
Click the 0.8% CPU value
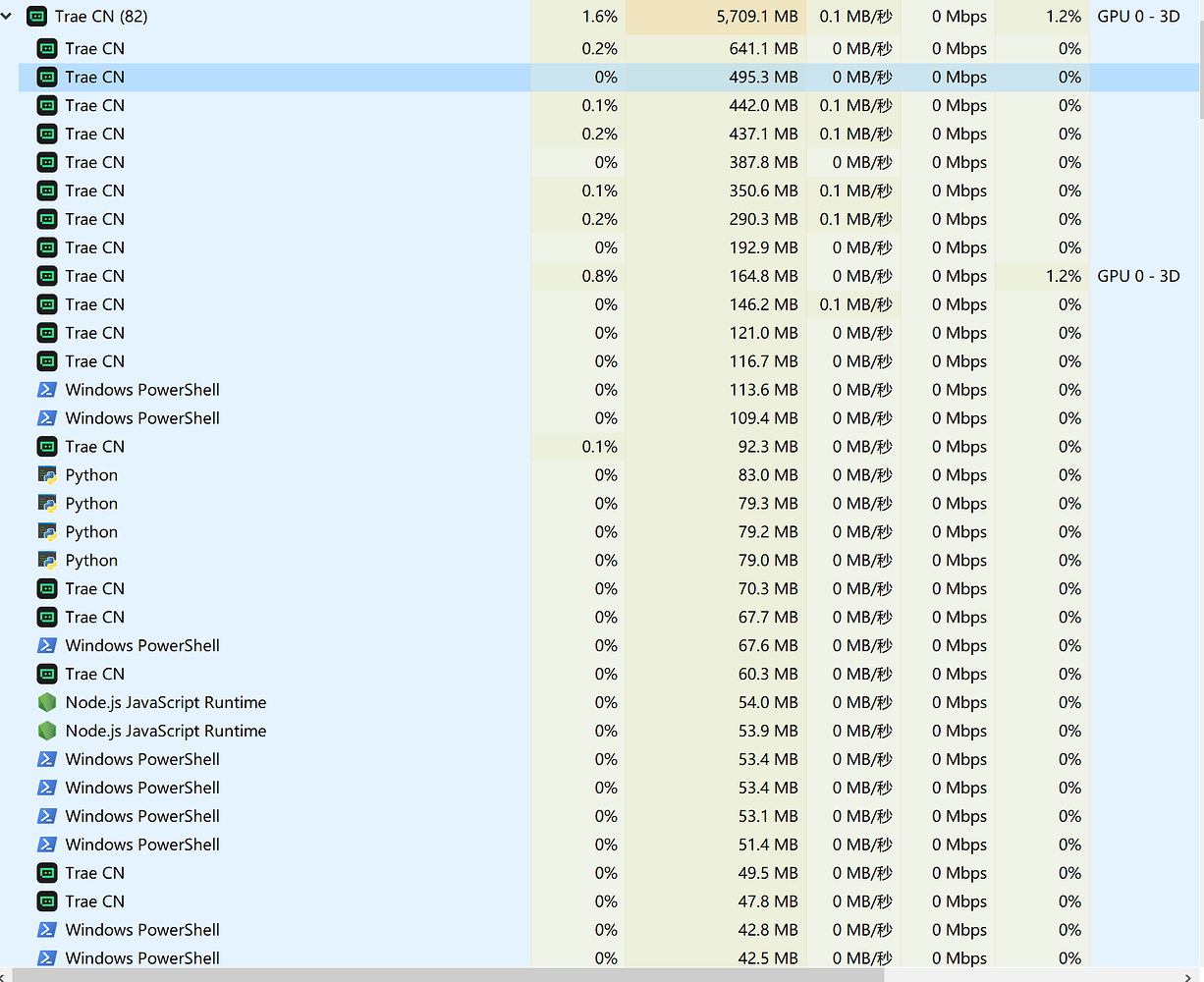click(600, 276)
